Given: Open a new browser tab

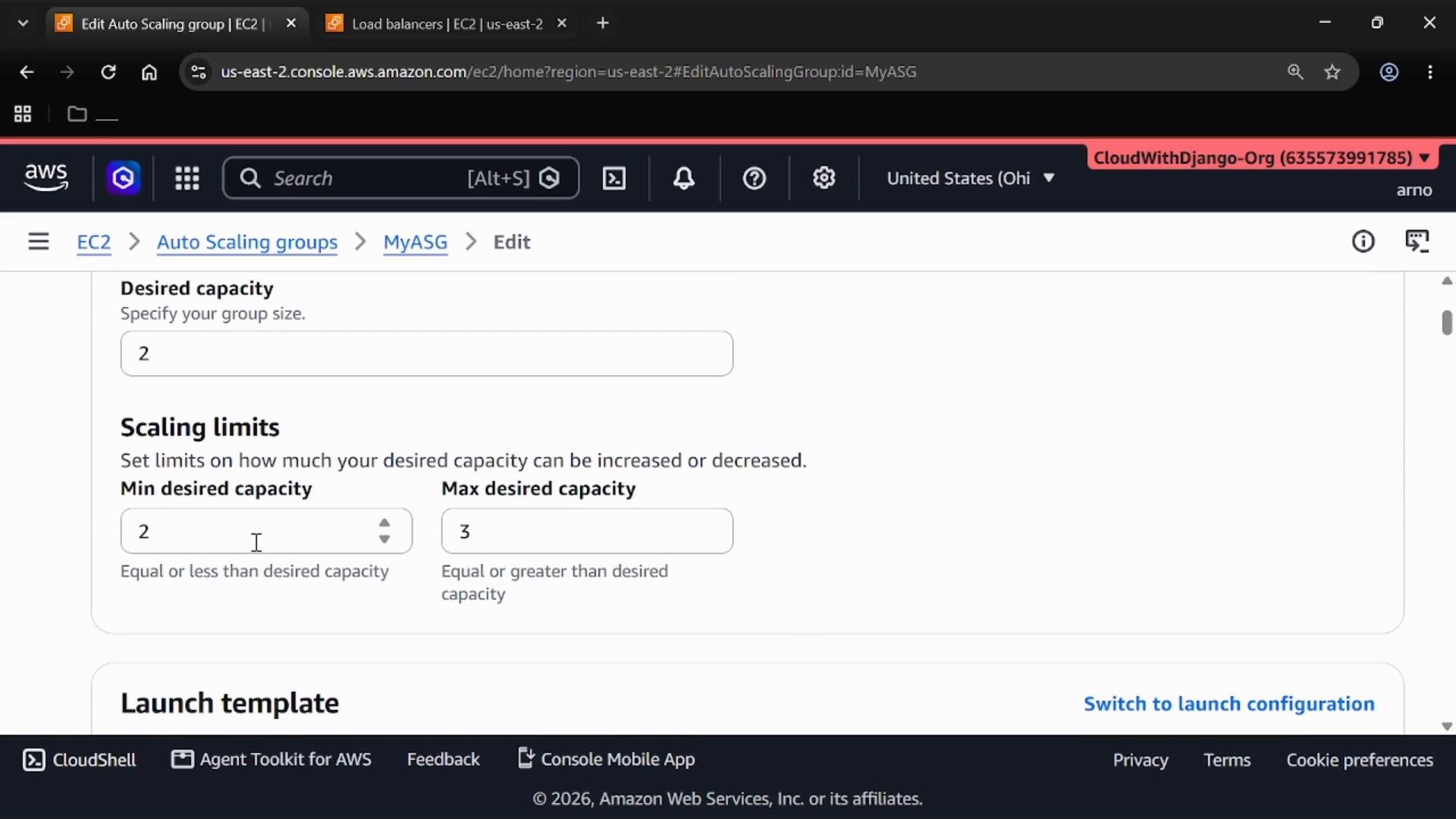Looking at the screenshot, I should (603, 24).
